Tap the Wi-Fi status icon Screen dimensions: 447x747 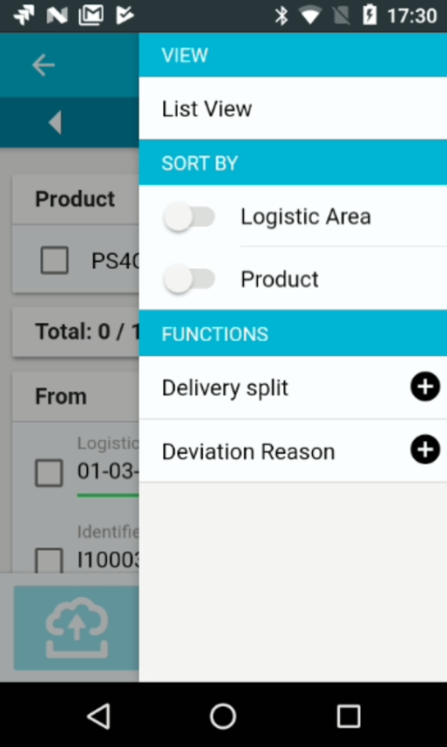[310, 16]
